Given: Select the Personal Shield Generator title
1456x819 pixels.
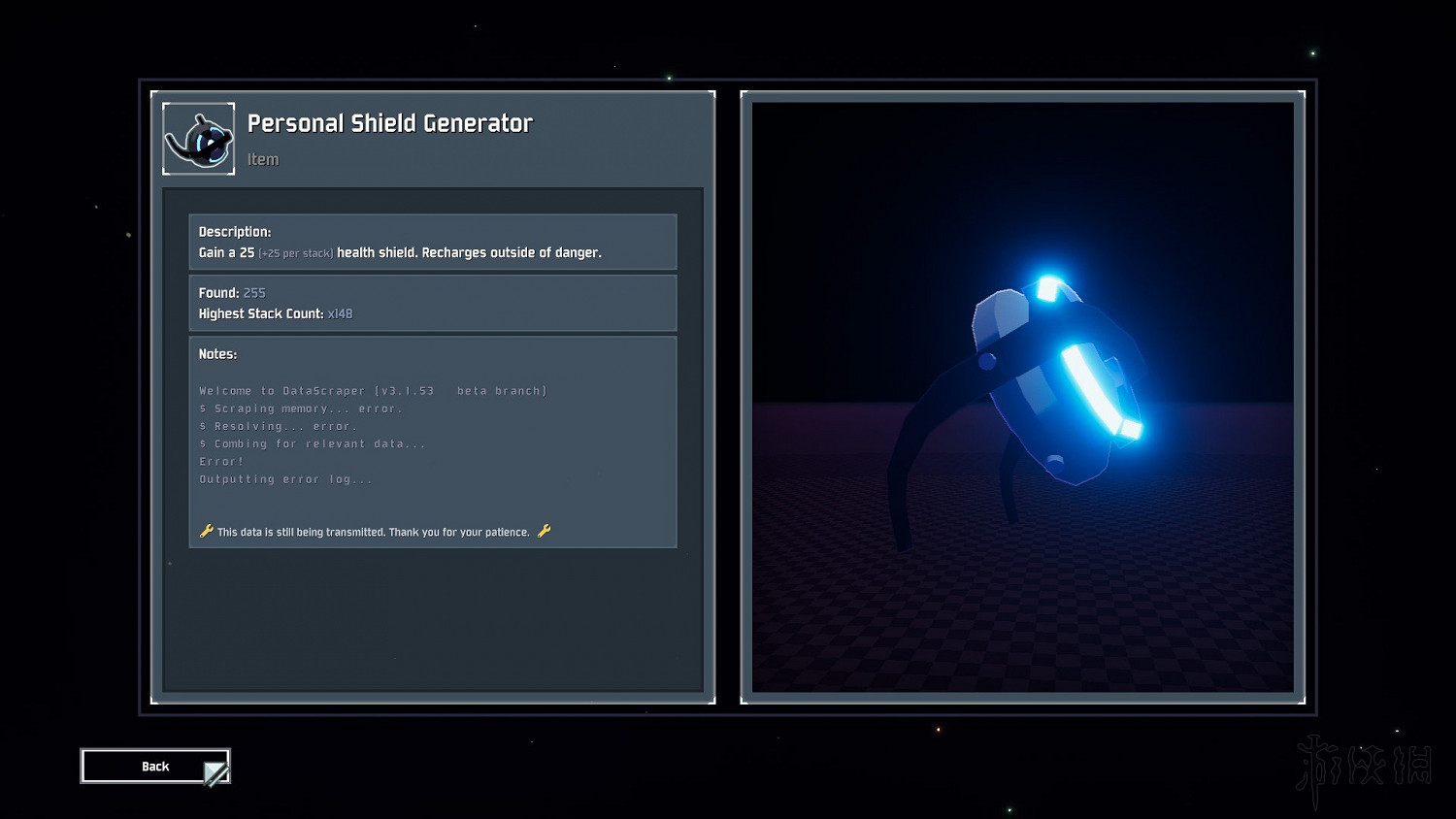Looking at the screenshot, I should click(389, 123).
